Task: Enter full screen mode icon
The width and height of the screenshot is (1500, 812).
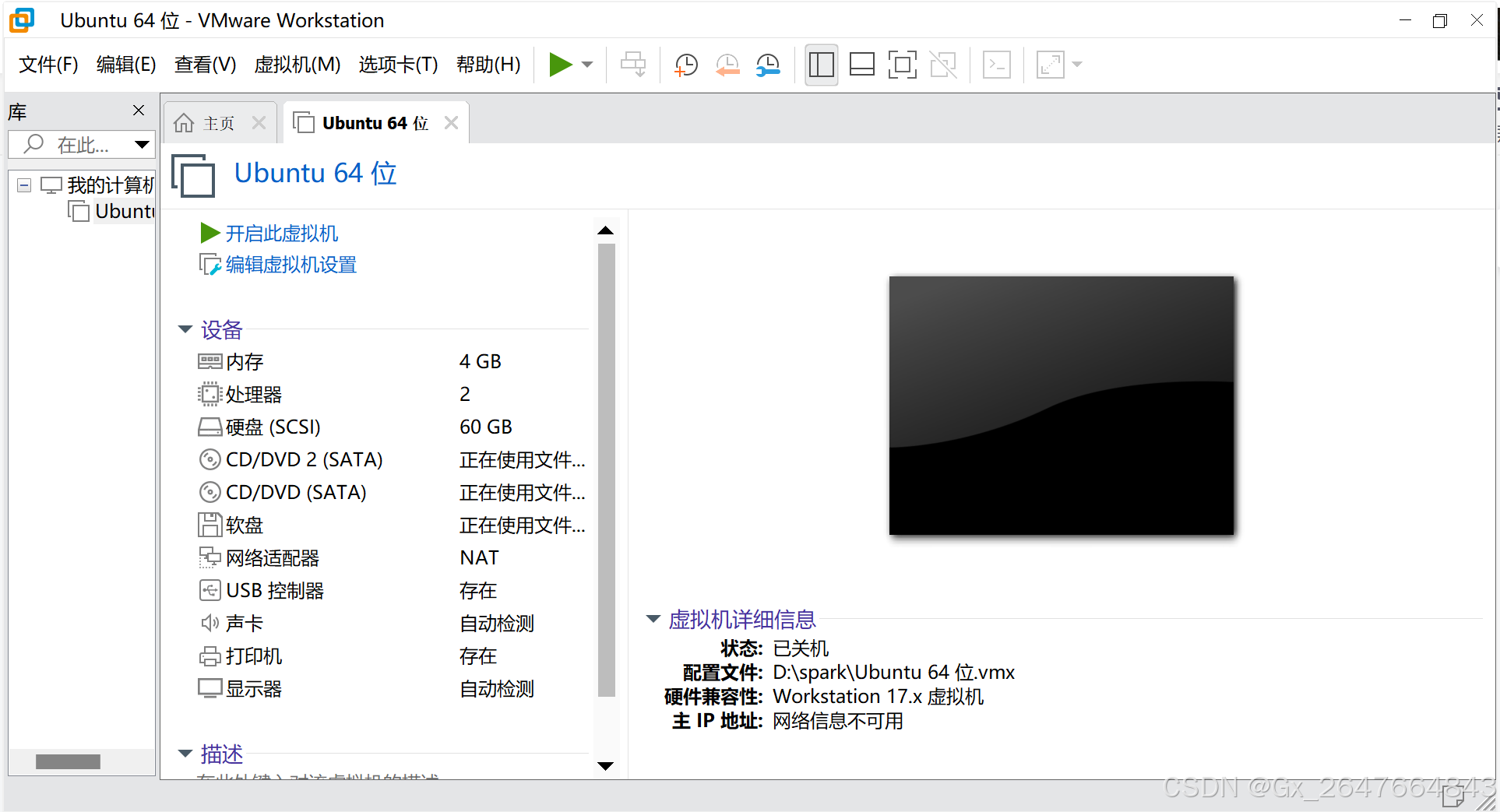Action: (902, 65)
